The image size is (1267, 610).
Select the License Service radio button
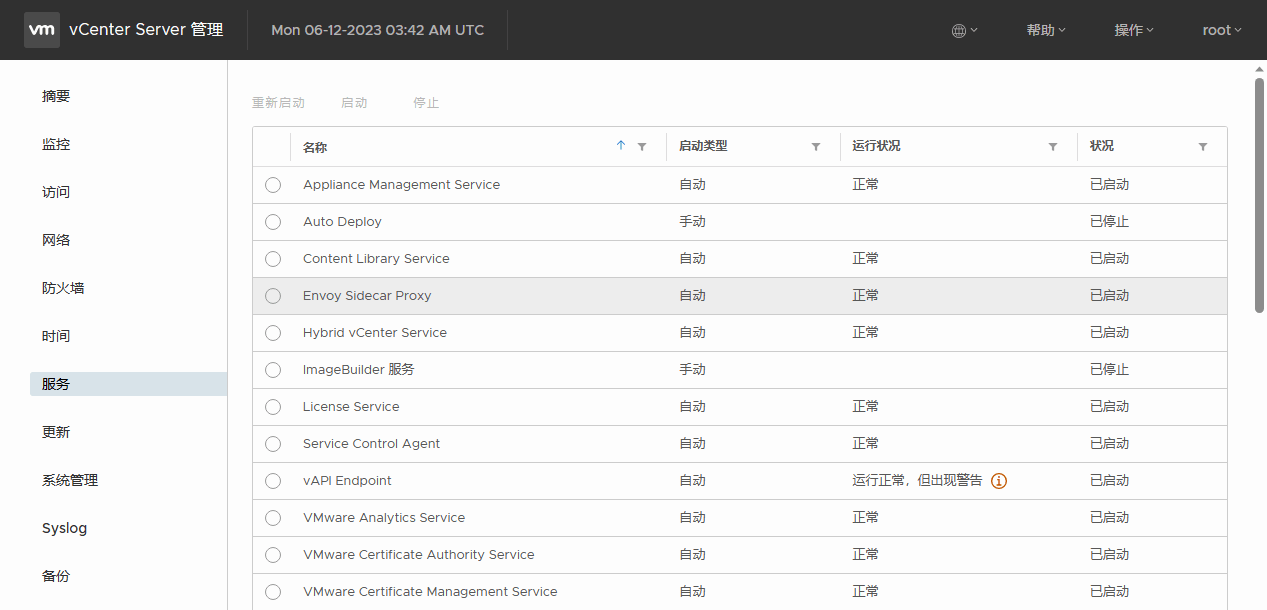point(273,407)
